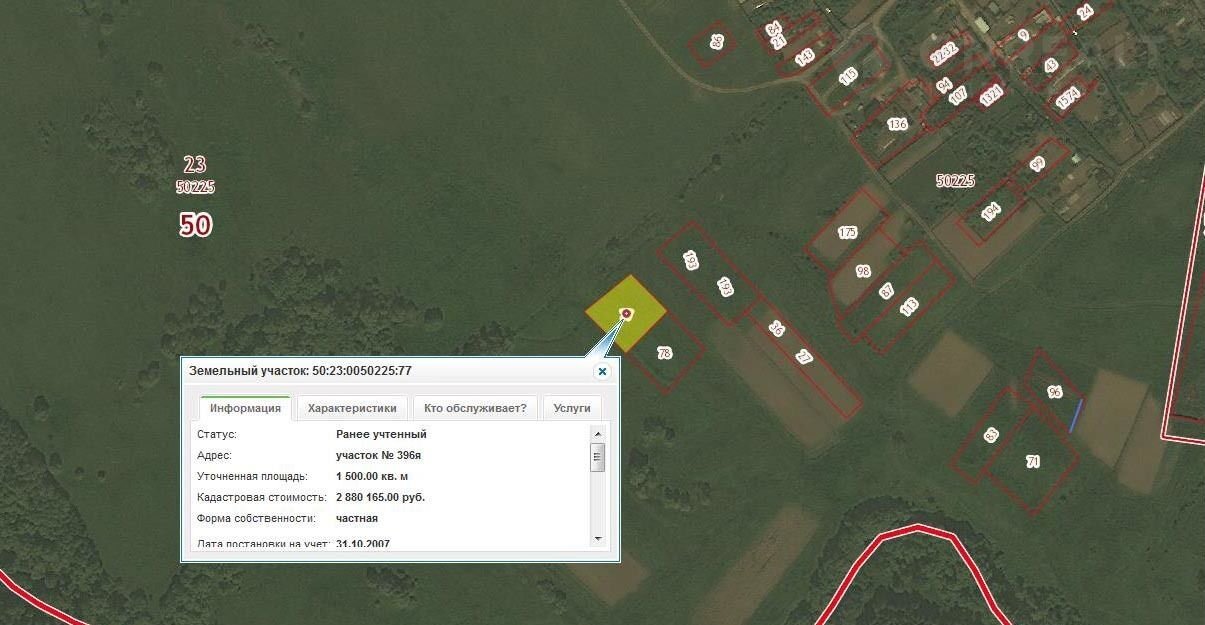This screenshot has width=1205, height=625.
Task: Select the parcel labeled 115
Action: [848, 76]
